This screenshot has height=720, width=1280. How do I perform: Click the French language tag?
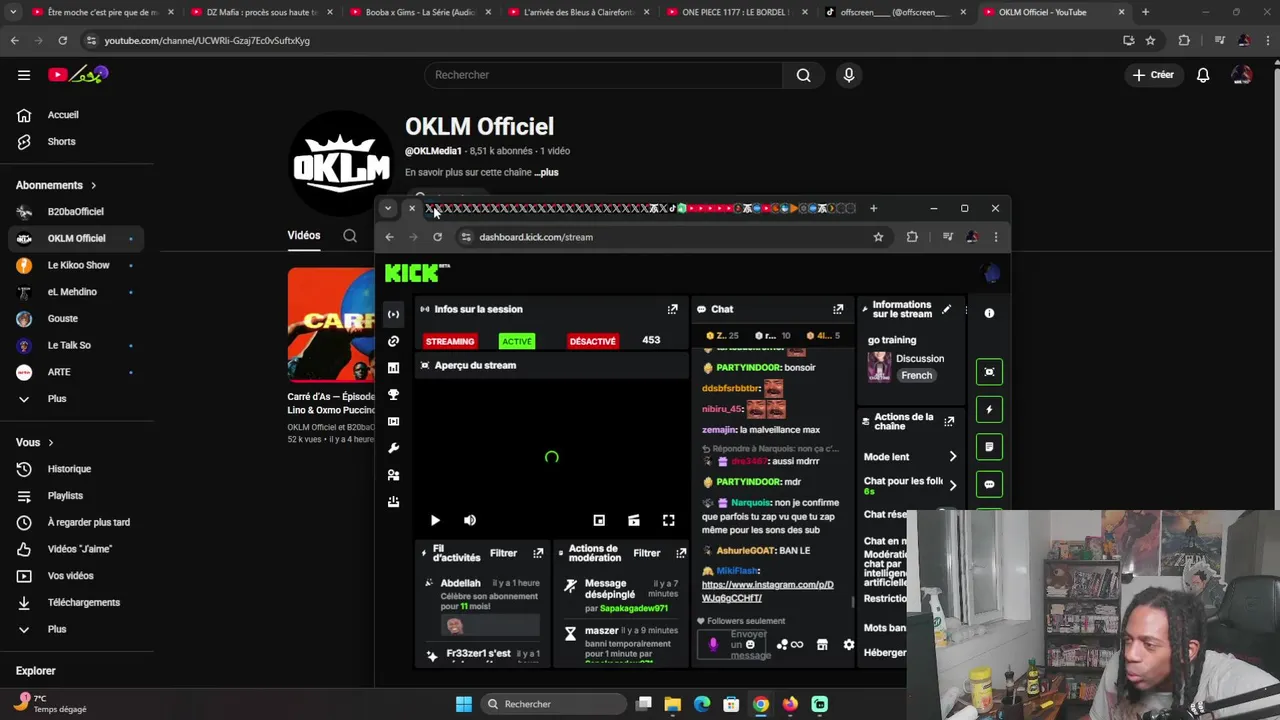click(916, 376)
